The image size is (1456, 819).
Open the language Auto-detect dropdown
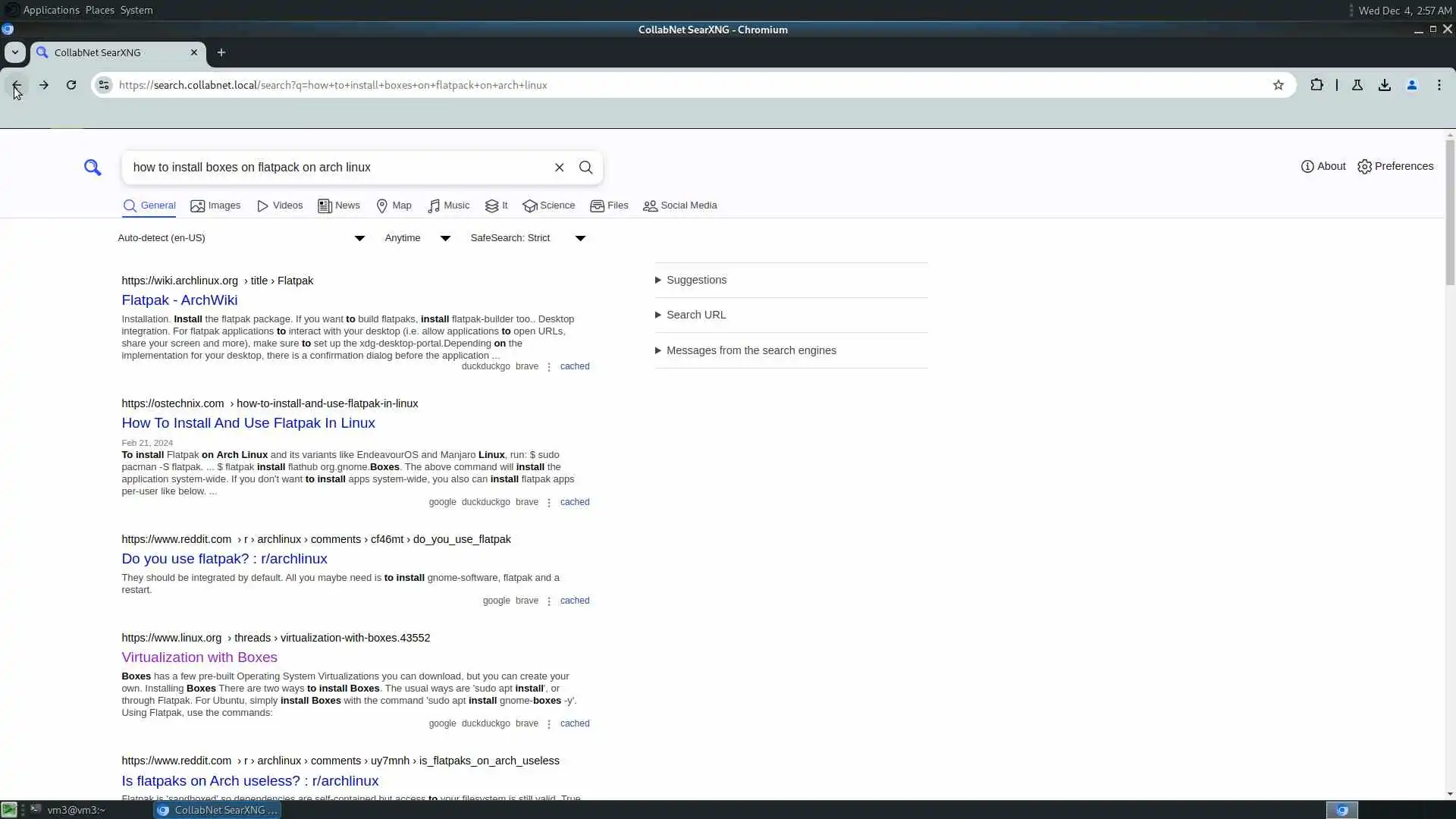tap(241, 238)
